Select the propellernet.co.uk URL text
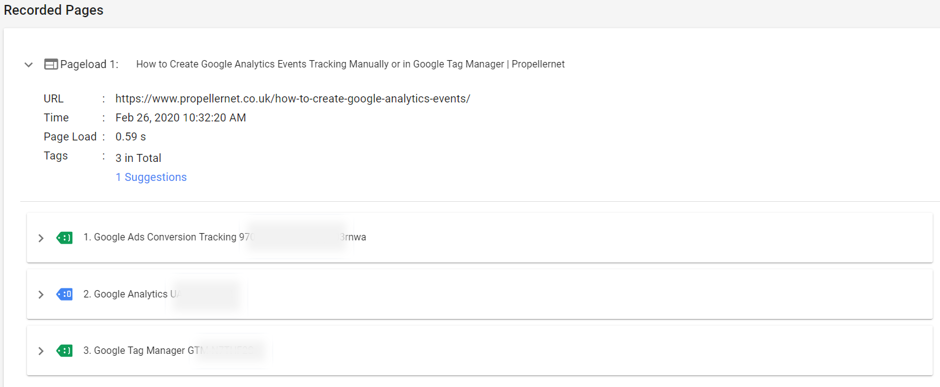Screen dimensions: 940x387 (293, 99)
